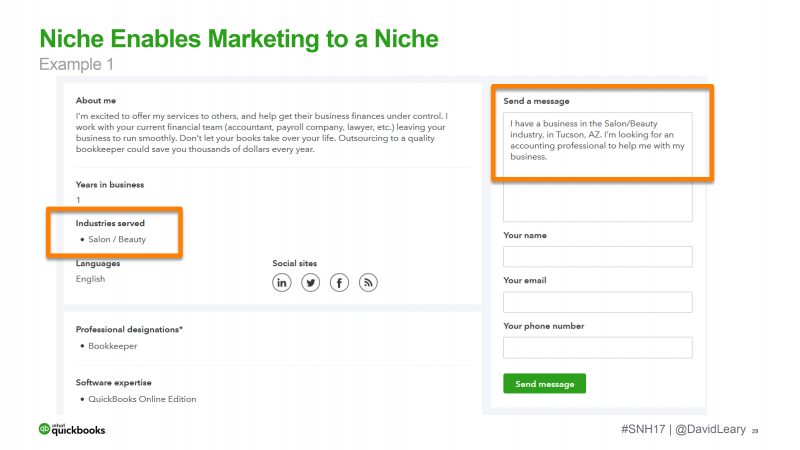
Task: Click the English language entry
Action: point(90,279)
